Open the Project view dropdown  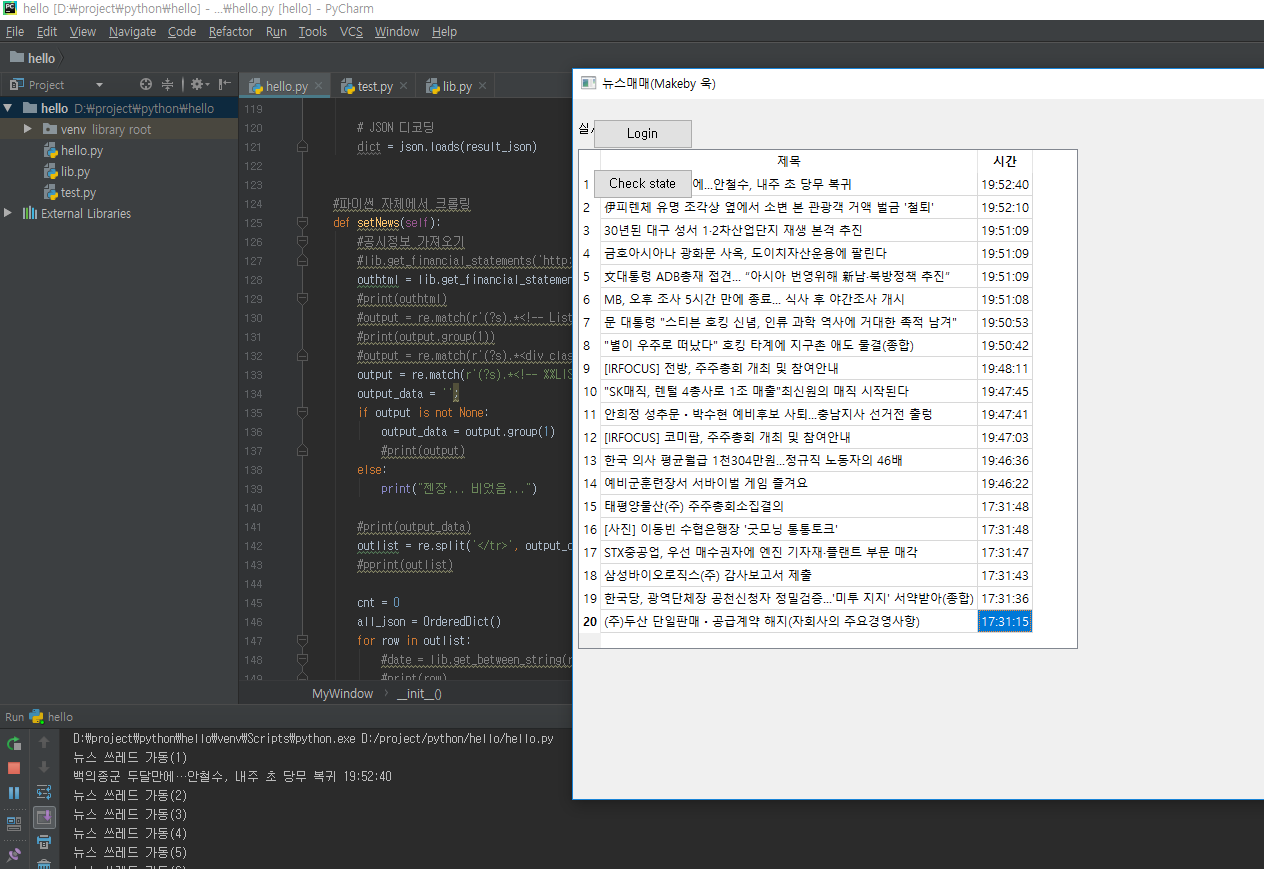pyautogui.click(x=99, y=86)
